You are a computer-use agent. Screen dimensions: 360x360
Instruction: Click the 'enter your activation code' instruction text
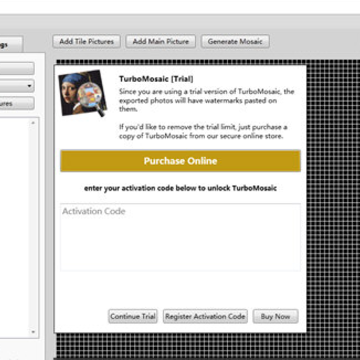point(180,188)
